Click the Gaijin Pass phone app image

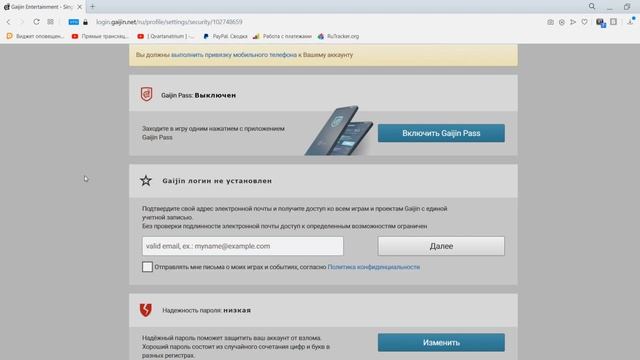[x=339, y=131]
